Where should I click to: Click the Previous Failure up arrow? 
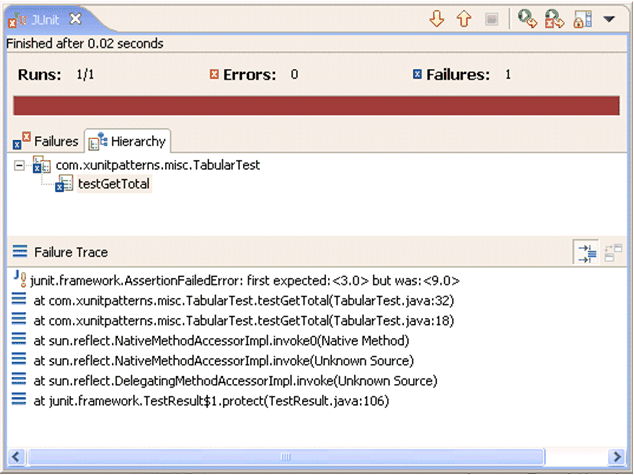(x=463, y=18)
